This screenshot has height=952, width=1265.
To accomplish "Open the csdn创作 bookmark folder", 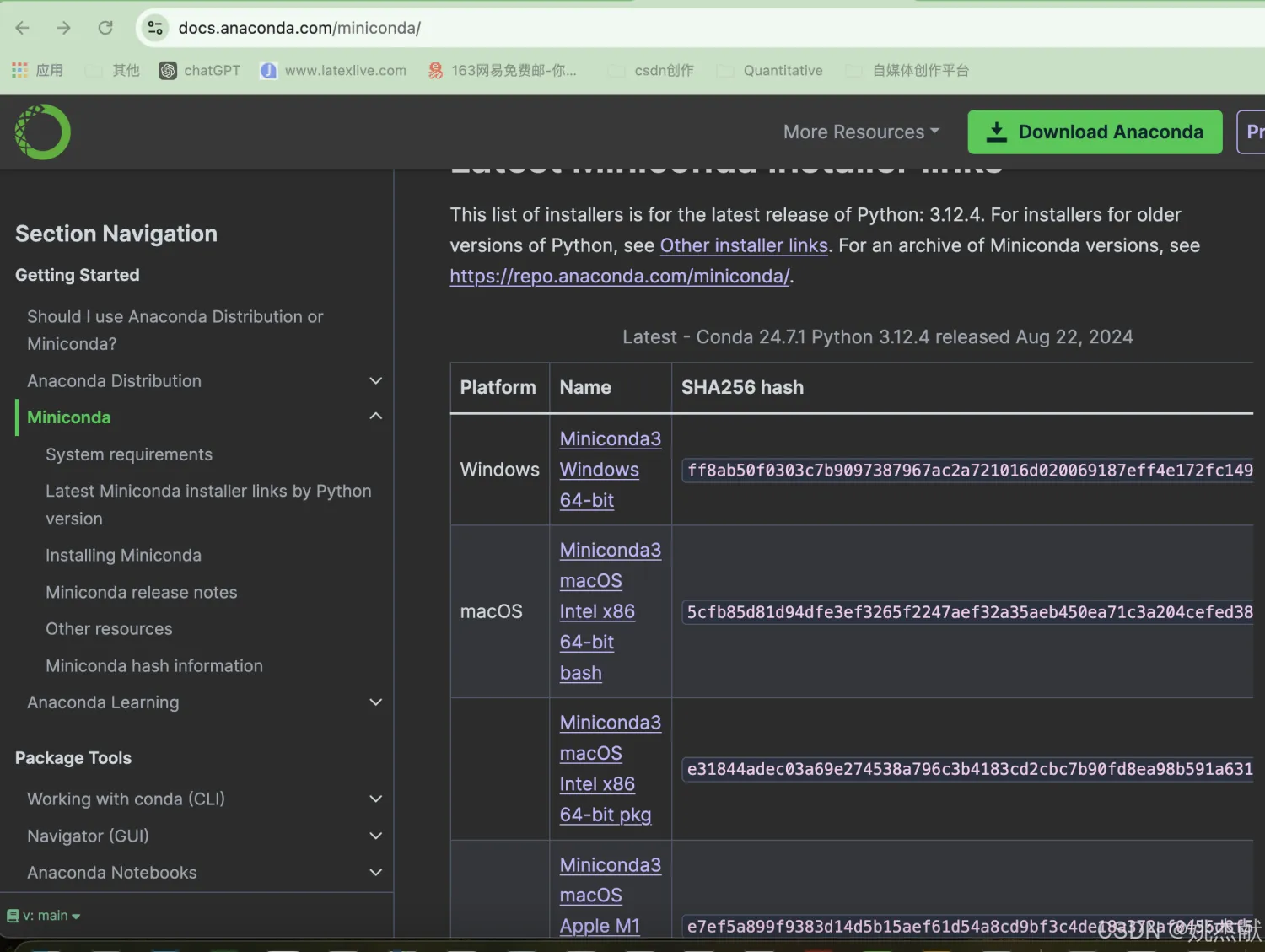I will (652, 71).
